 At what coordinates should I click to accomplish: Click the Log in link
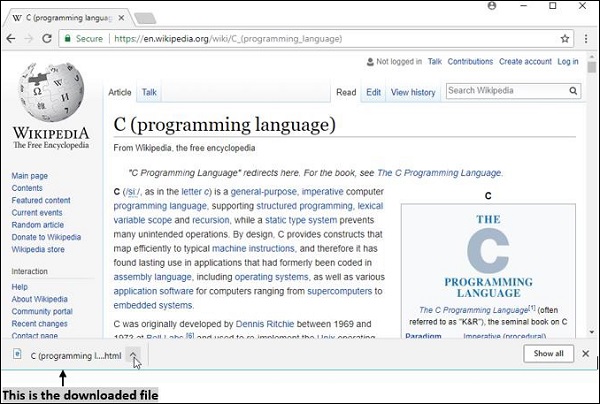tap(567, 61)
